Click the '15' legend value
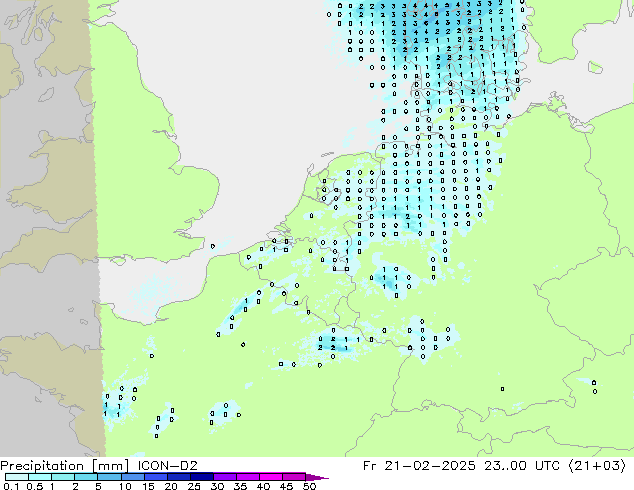This screenshot has height=490, width=634. pyautogui.click(x=148, y=486)
